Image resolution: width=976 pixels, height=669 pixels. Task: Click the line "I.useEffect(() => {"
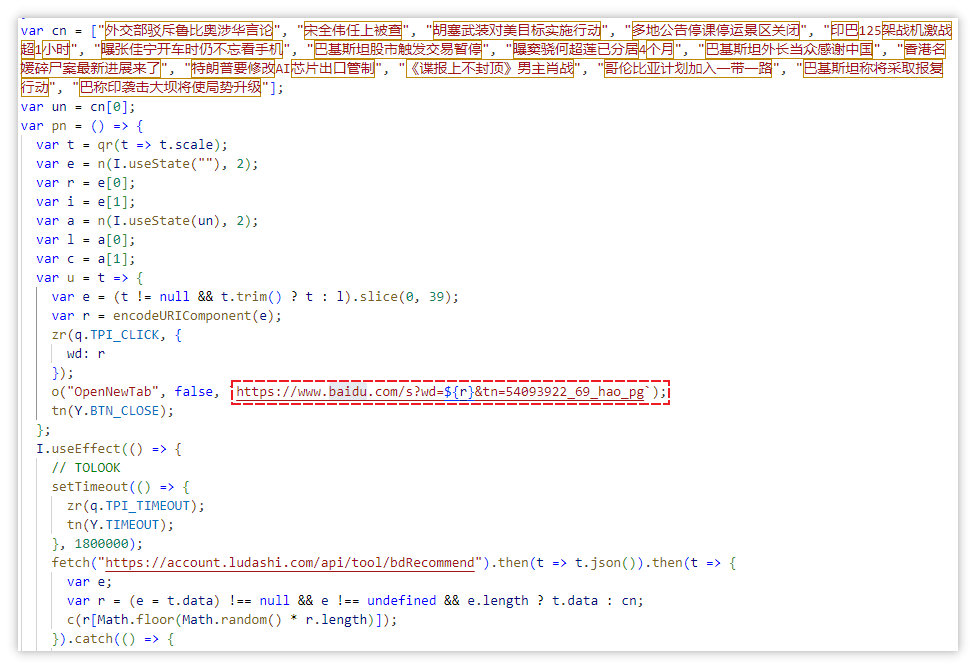[109, 449]
